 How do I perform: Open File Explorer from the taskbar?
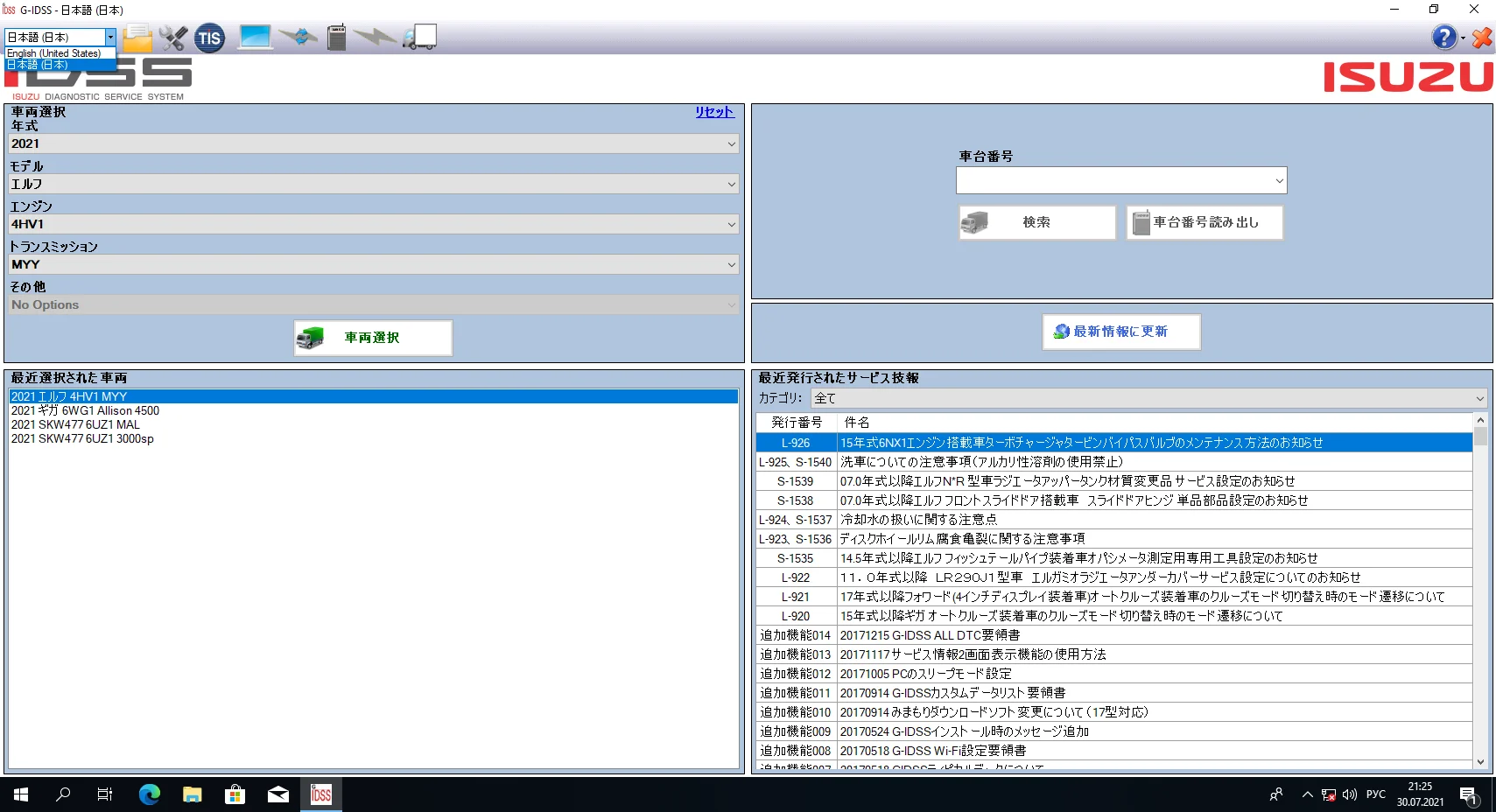193,794
